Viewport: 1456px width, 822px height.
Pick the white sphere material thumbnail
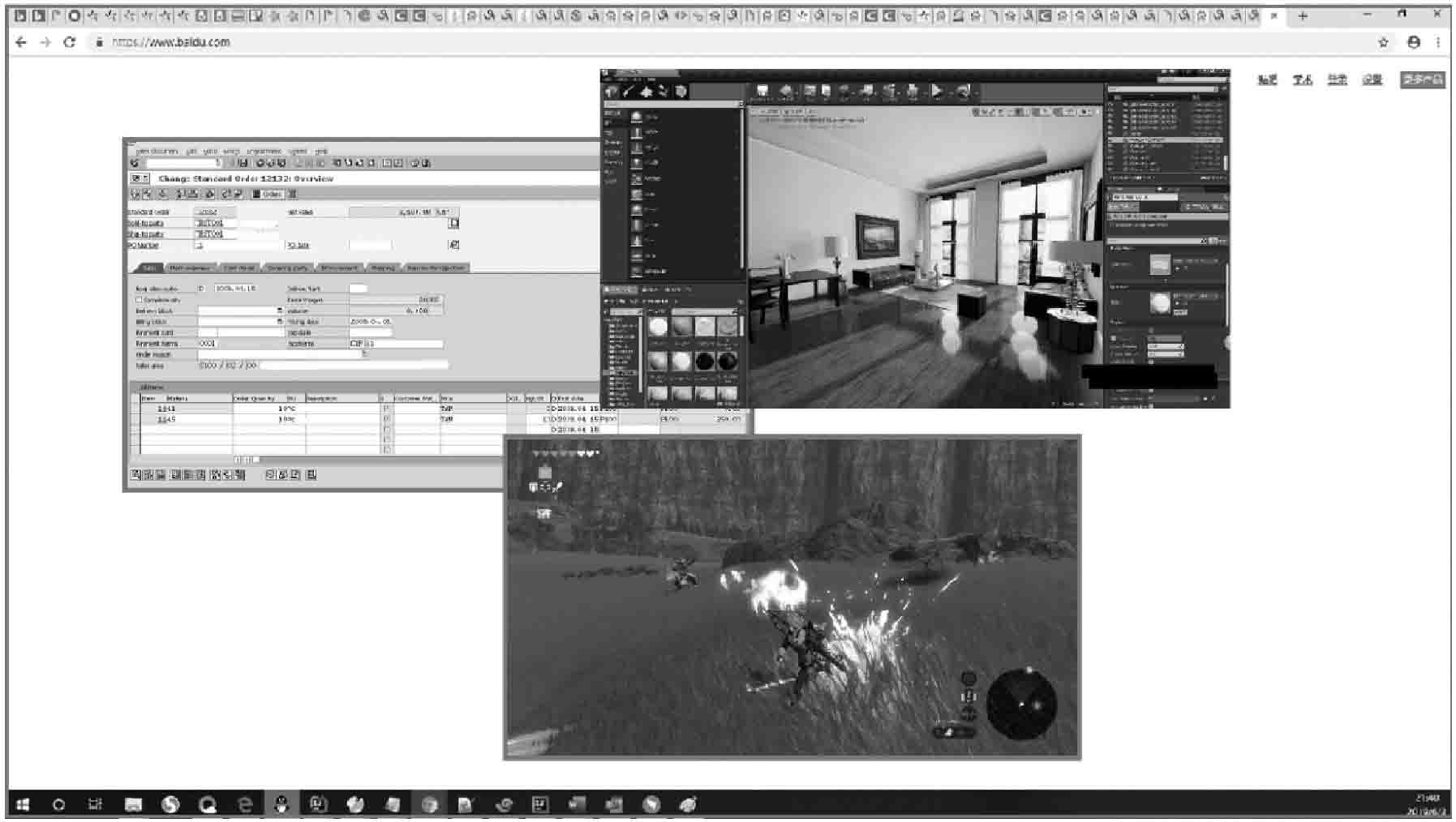(658, 327)
